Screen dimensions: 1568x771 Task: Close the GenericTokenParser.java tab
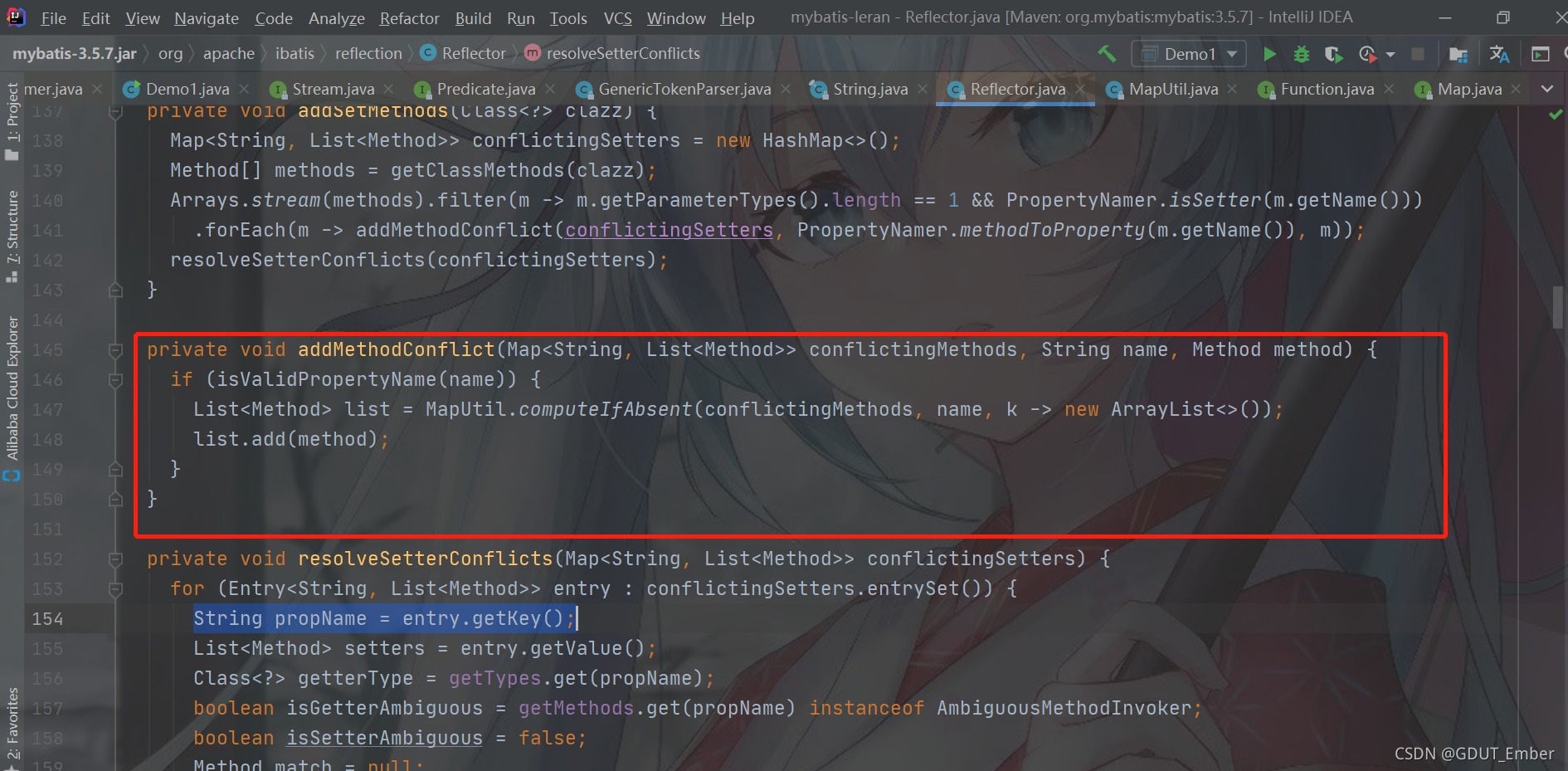(786, 89)
